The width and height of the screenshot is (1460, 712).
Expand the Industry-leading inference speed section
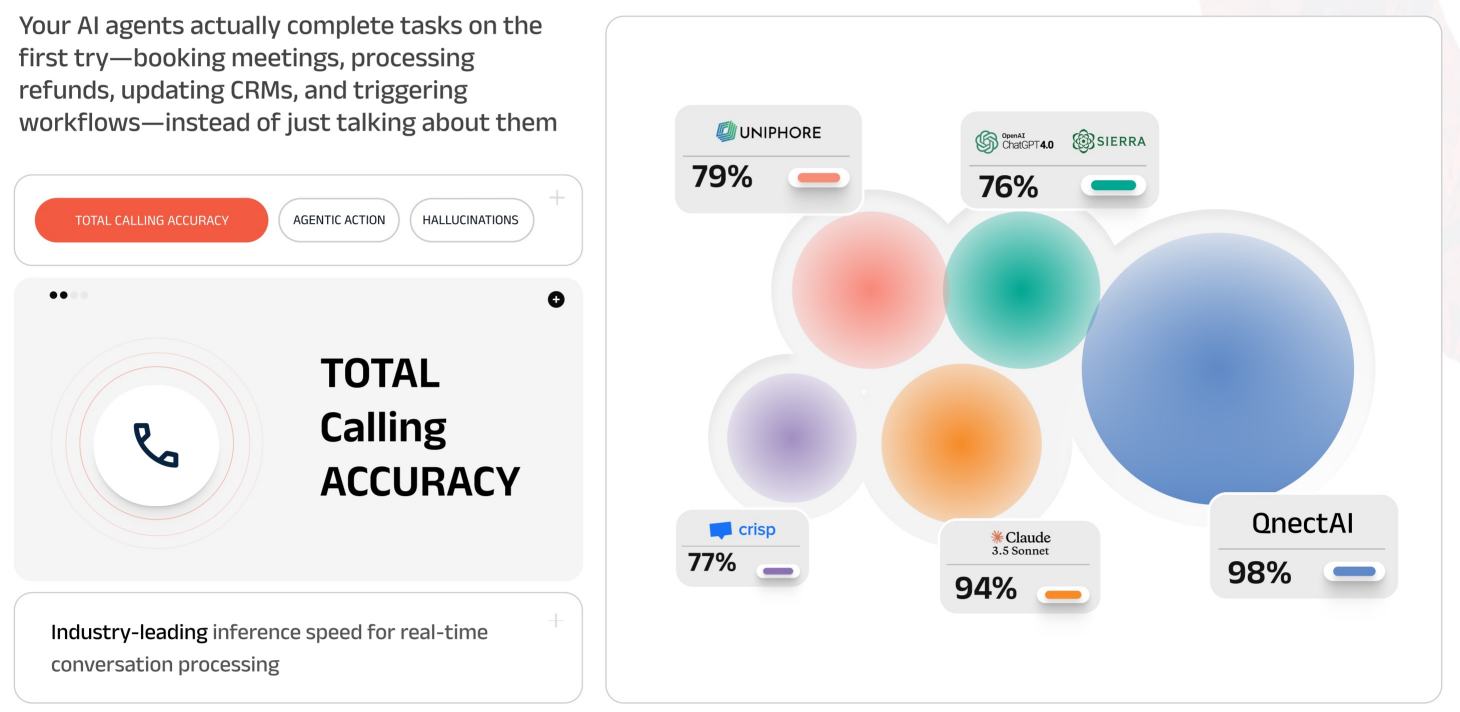[x=557, y=621]
